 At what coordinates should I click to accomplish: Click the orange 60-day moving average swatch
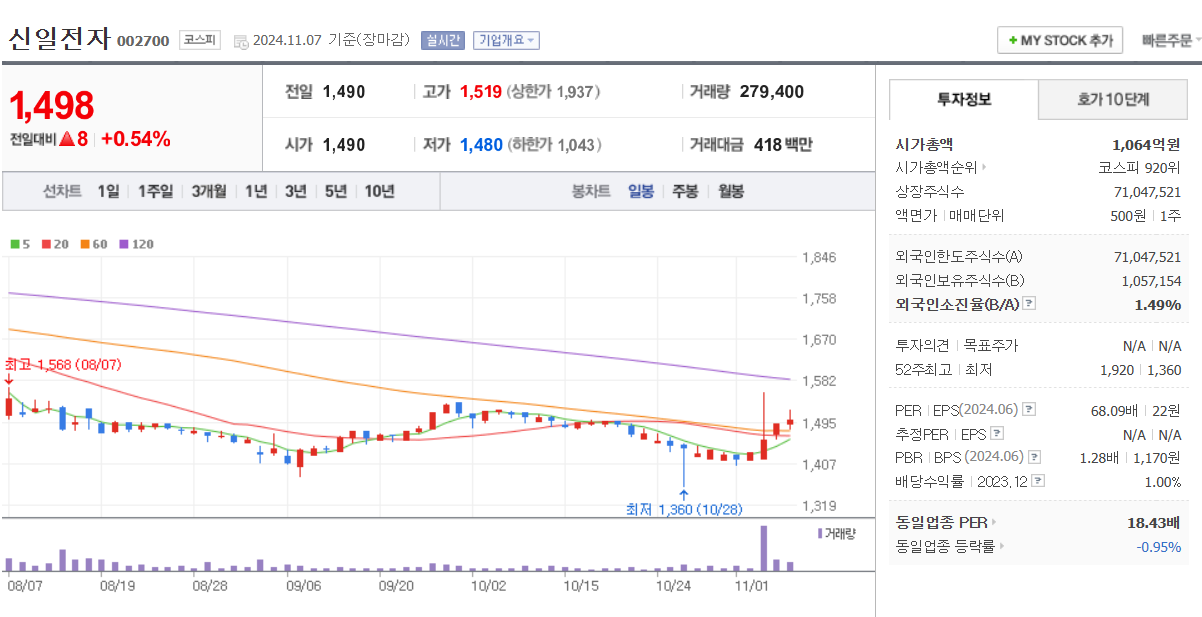[85, 244]
